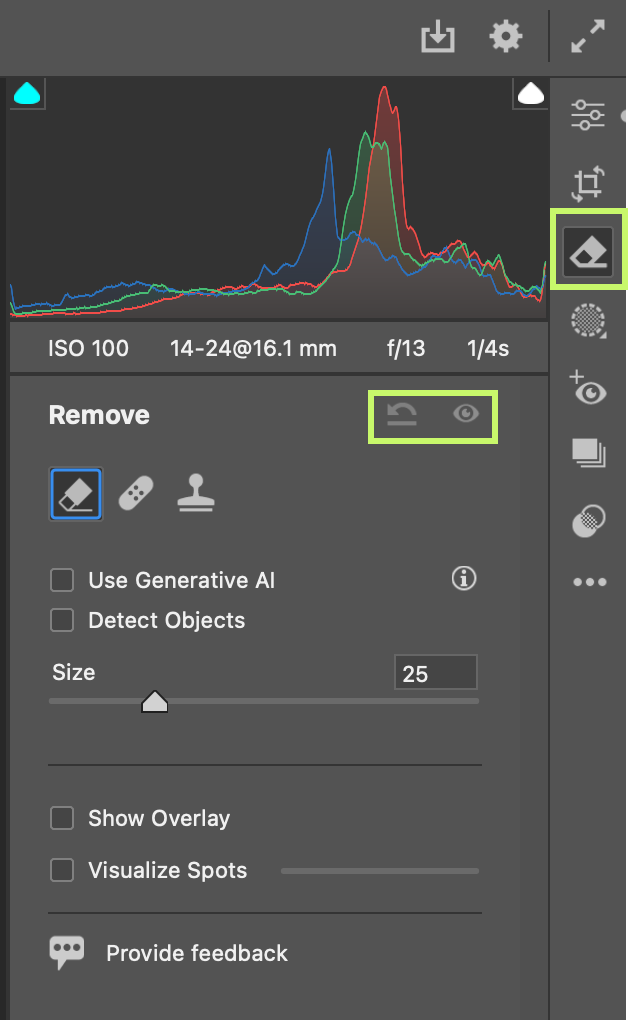Click the reset Remove edits arrow
The width and height of the screenshot is (628, 1020).
[x=402, y=414]
